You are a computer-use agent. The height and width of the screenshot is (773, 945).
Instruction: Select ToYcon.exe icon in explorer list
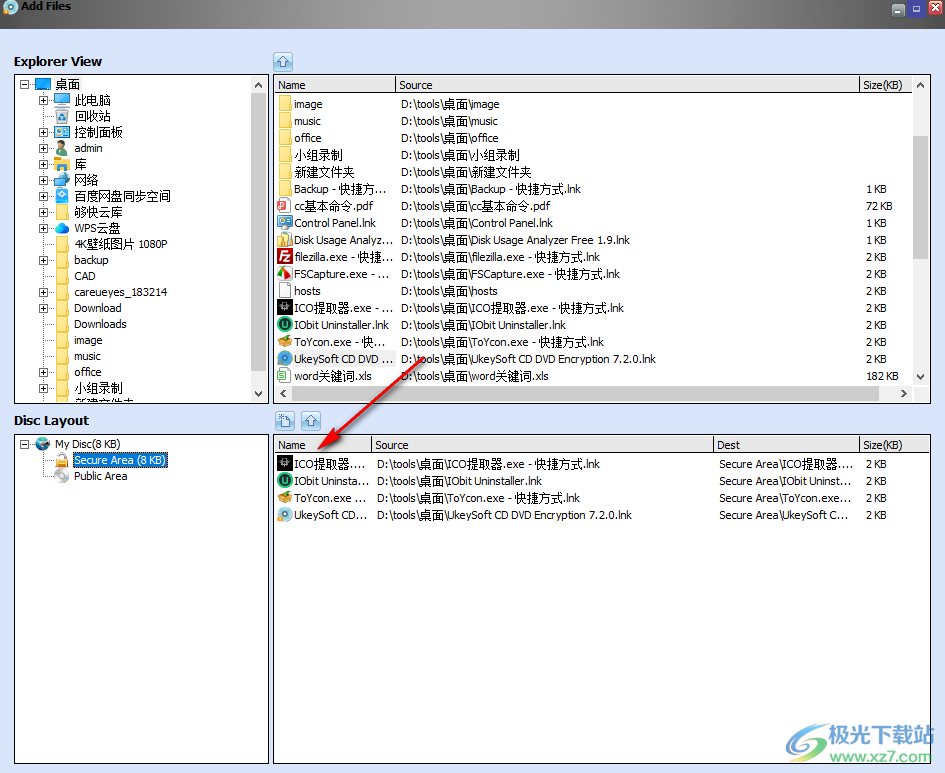284,342
